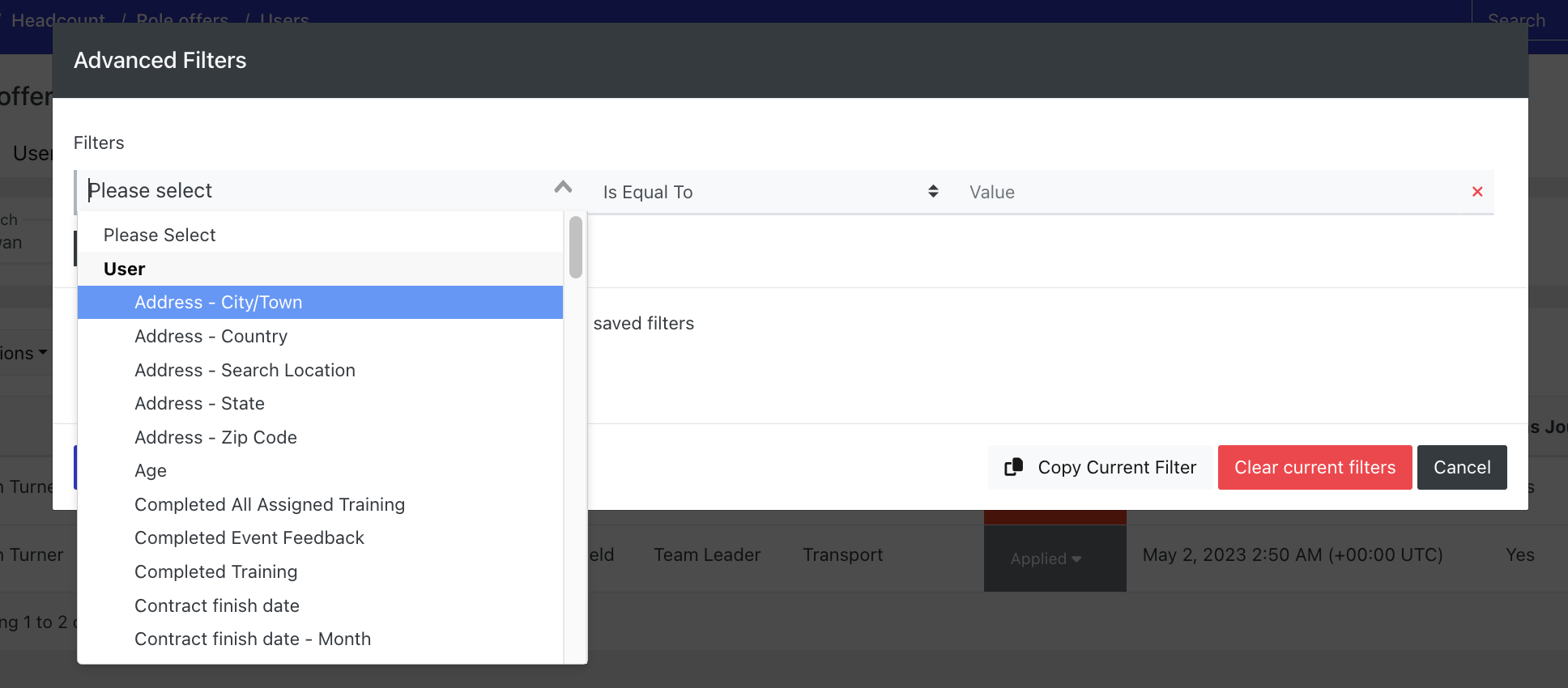Viewport: 1568px width, 688px height.
Task: Open the Is Equal To operator dropdown
Action: click(769, 192)
